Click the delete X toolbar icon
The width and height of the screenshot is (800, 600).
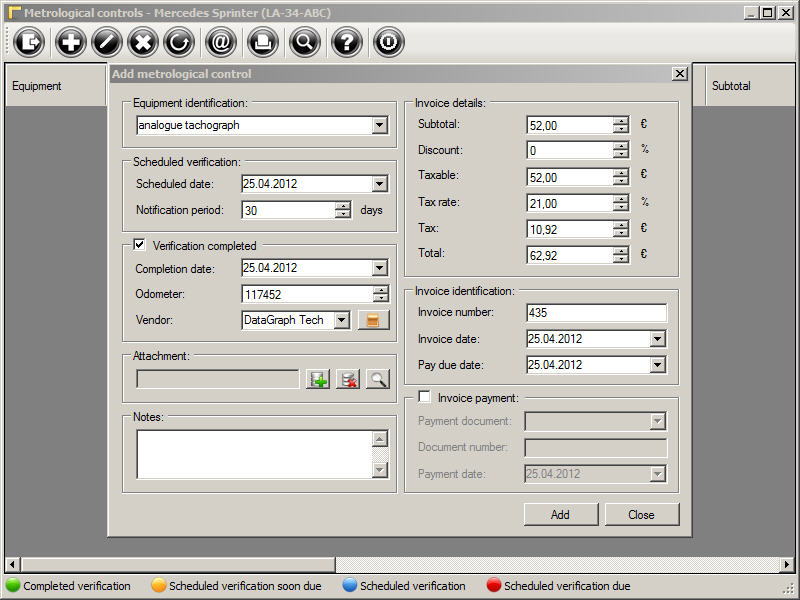pos(143,42)
